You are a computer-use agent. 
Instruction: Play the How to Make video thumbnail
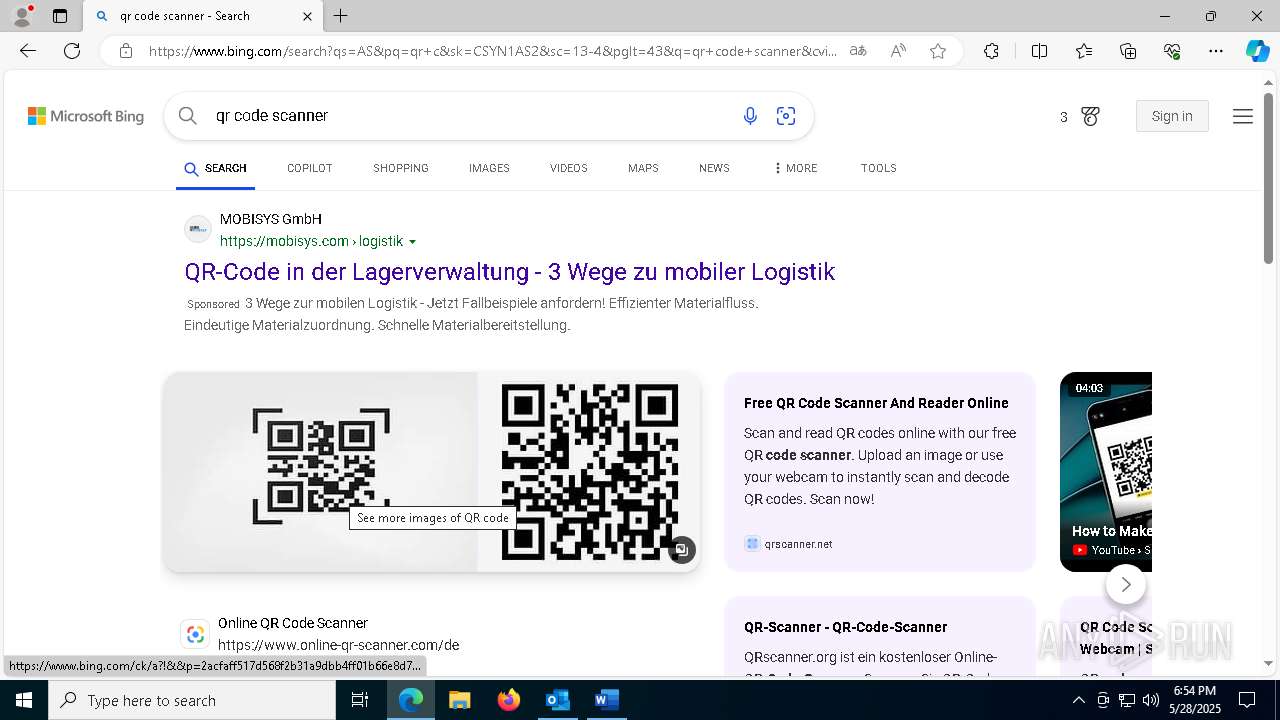click(1106, 472)
